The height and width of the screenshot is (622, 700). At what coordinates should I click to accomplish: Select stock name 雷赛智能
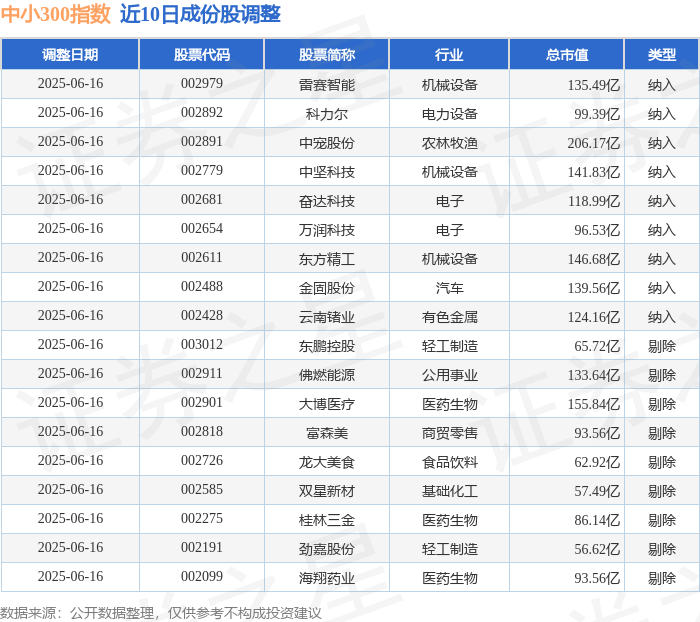(327, 85)
